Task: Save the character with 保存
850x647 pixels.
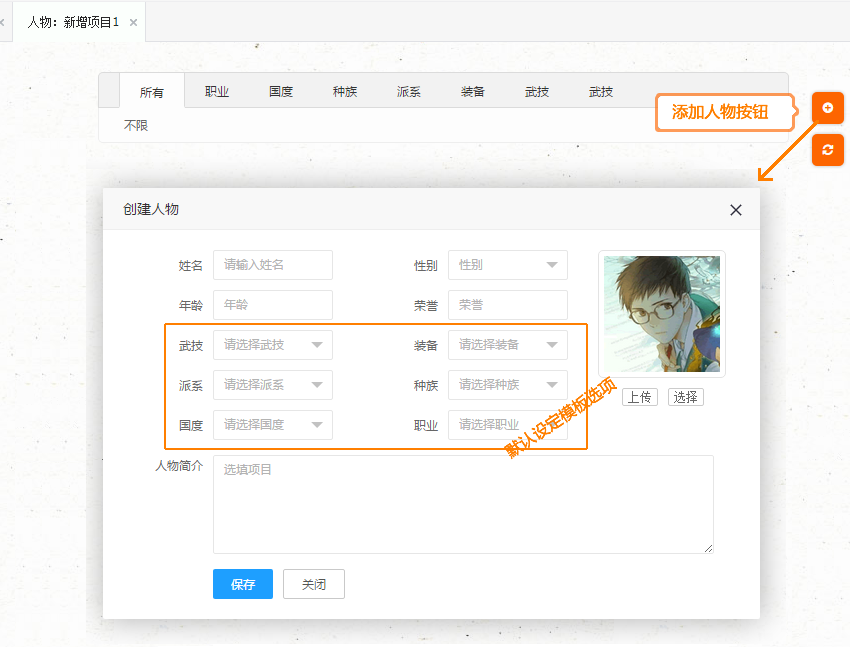Action: pos(243,584)
